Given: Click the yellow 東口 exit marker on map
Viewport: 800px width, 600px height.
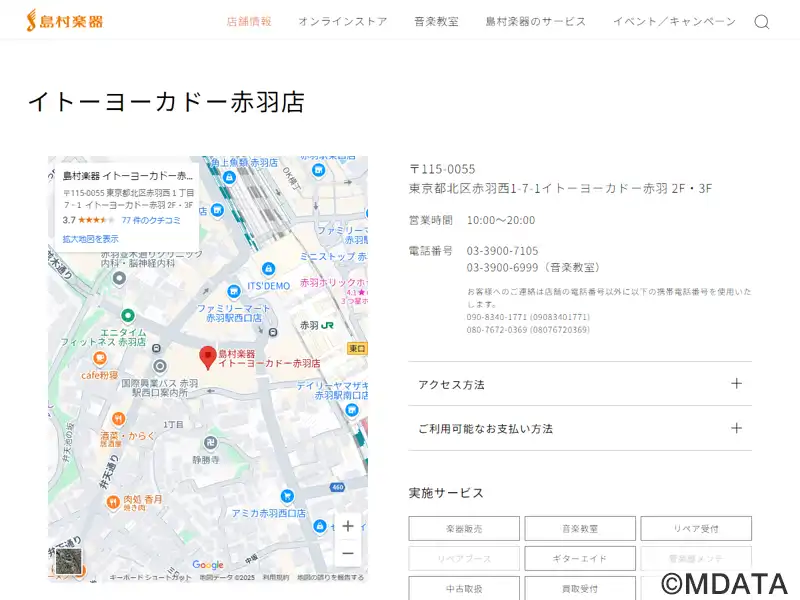Looking at the screenshot, I should tap(357, 348).
